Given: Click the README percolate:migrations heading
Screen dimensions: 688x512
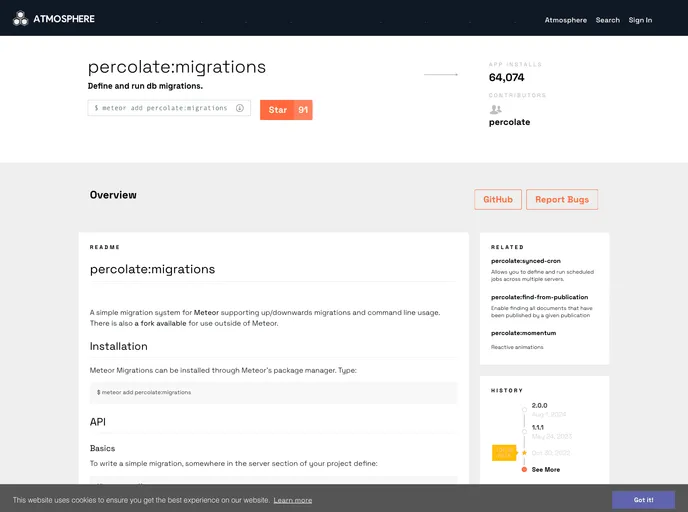Looking at the screenshot, I should [152, 269].
